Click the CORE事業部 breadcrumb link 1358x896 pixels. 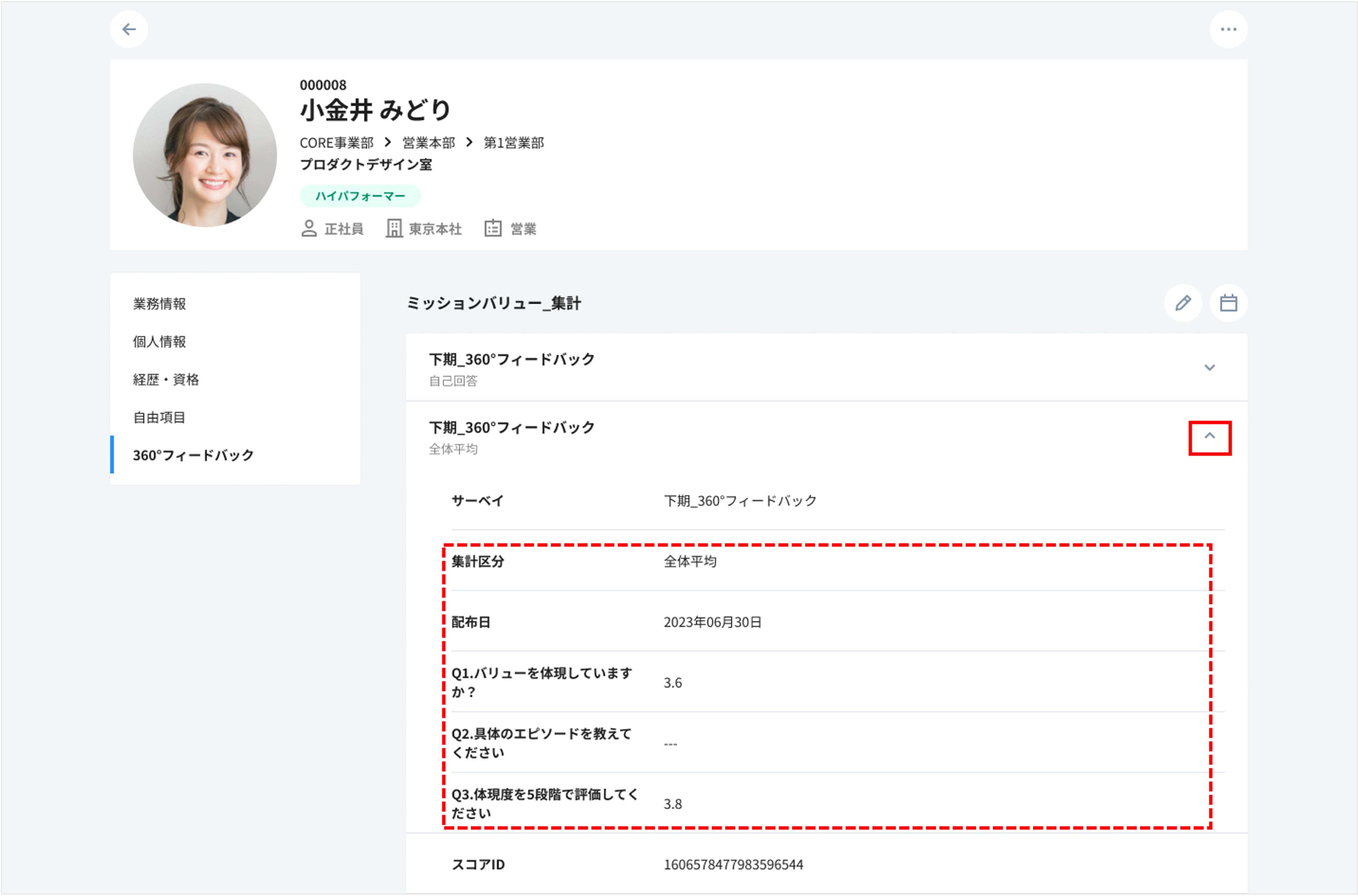pos(337,143)
